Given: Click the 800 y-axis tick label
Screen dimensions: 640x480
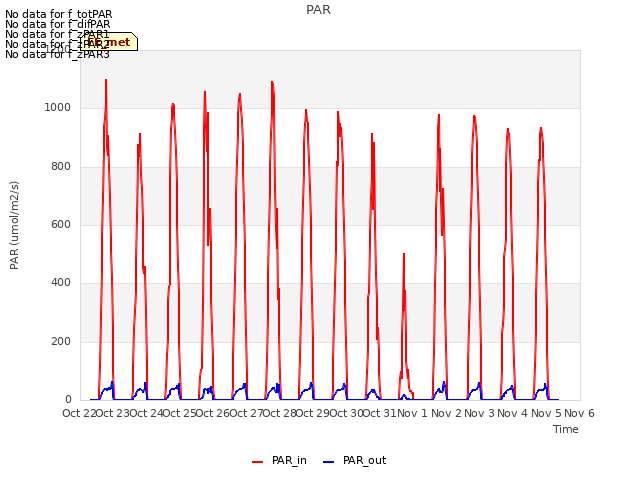Looking at the screenshot, I should (x=61, y=167).
